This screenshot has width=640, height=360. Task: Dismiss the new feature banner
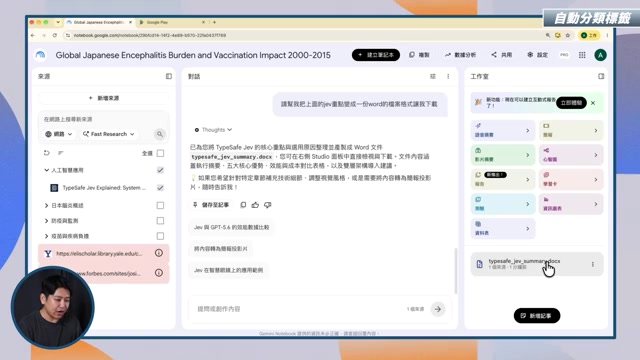tap(593, 103)
